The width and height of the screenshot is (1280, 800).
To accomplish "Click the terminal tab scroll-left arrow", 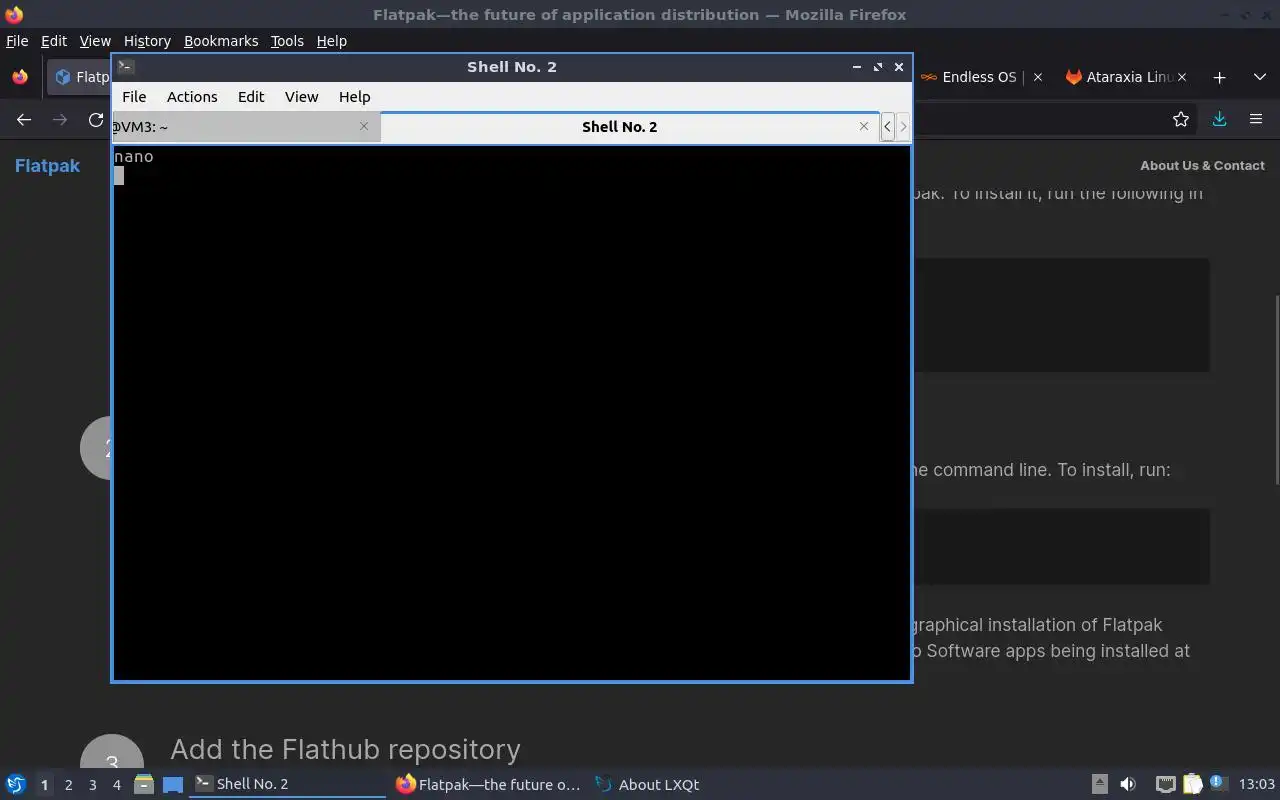I will pyautogui.click(x=887, y=127).
